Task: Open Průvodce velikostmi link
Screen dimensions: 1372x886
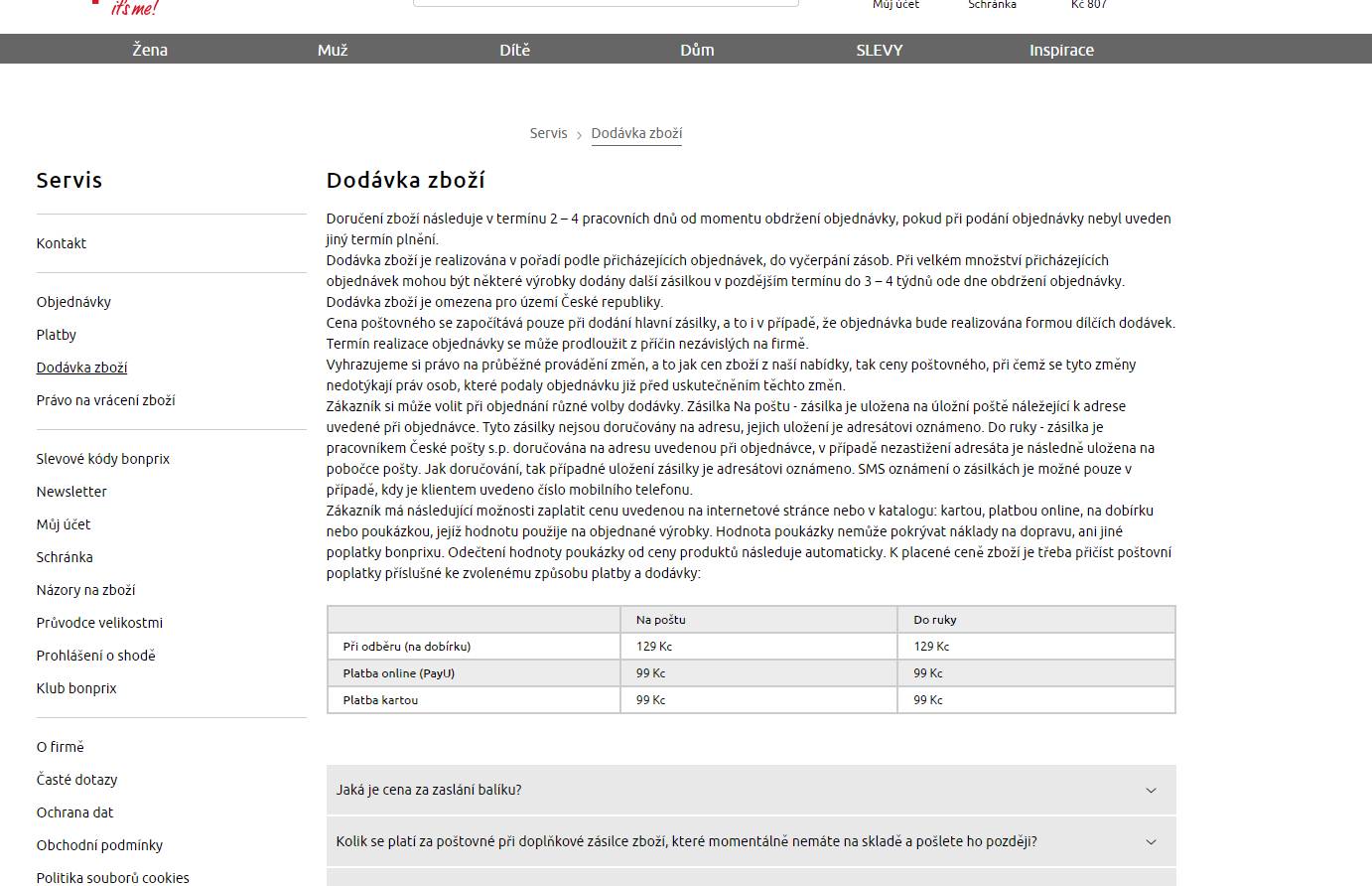Action: pyautogui.click(x=99, y=623)
